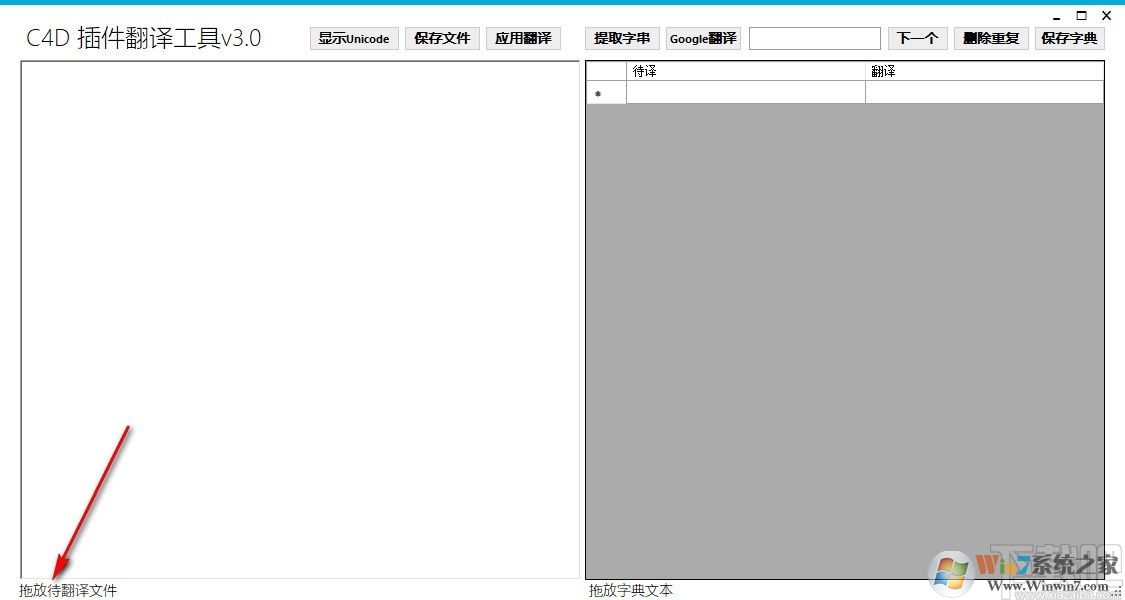Viewport: 1125px width, 600px height.
Task: Click 删除重复 to remove duplicates
Action: 990,38
